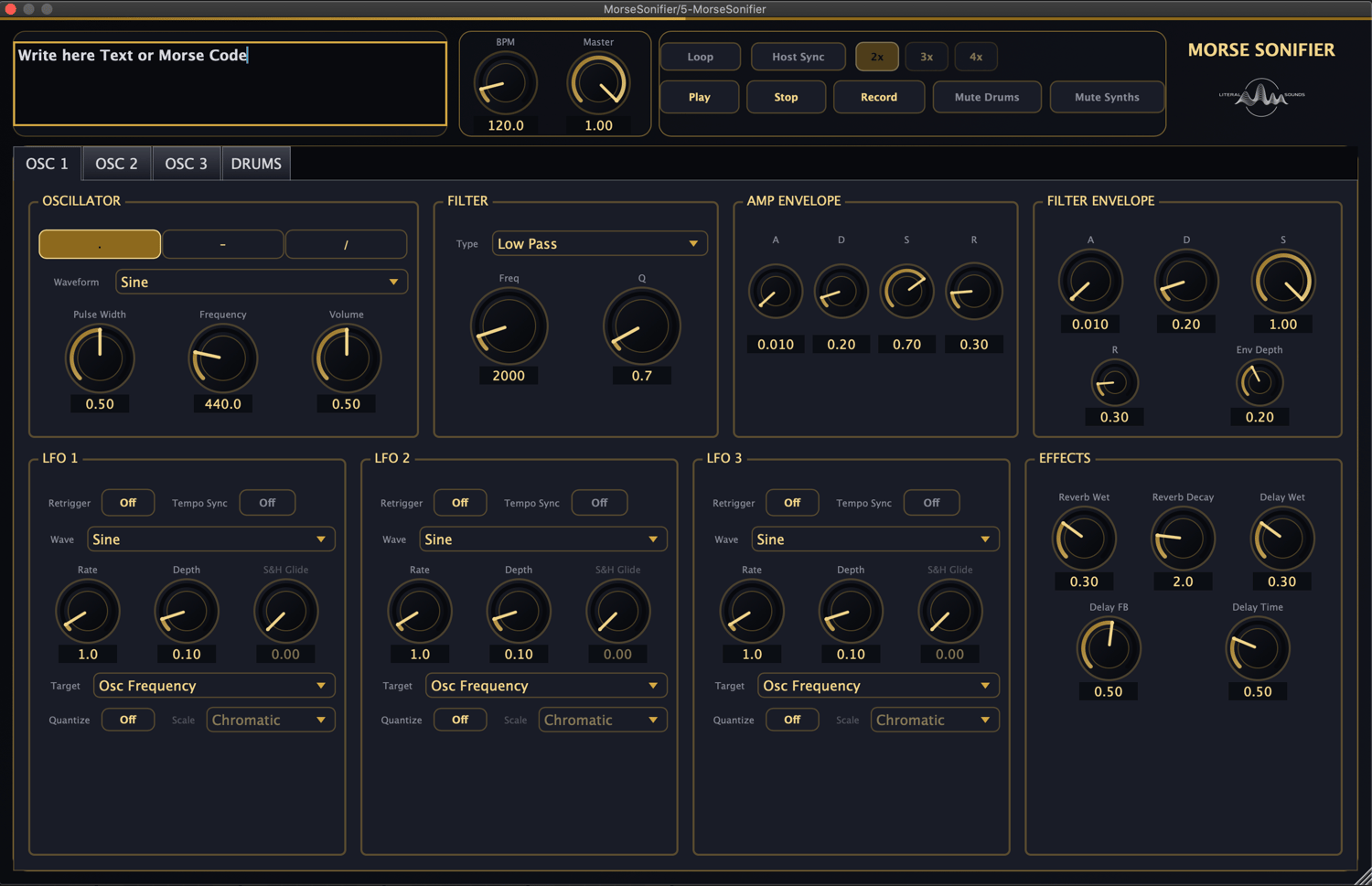The image size is (1372, 886).
Task: Click the Delay Time knob
Action: click(1258, 649)
